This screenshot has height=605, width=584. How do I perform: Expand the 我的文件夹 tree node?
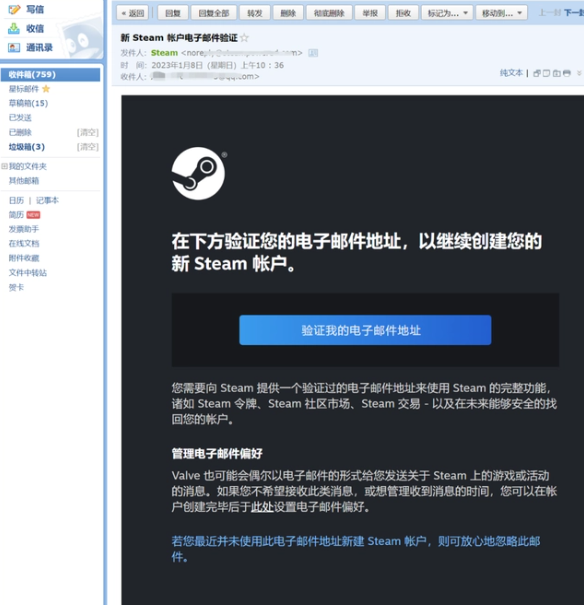[x=4, y=166]
